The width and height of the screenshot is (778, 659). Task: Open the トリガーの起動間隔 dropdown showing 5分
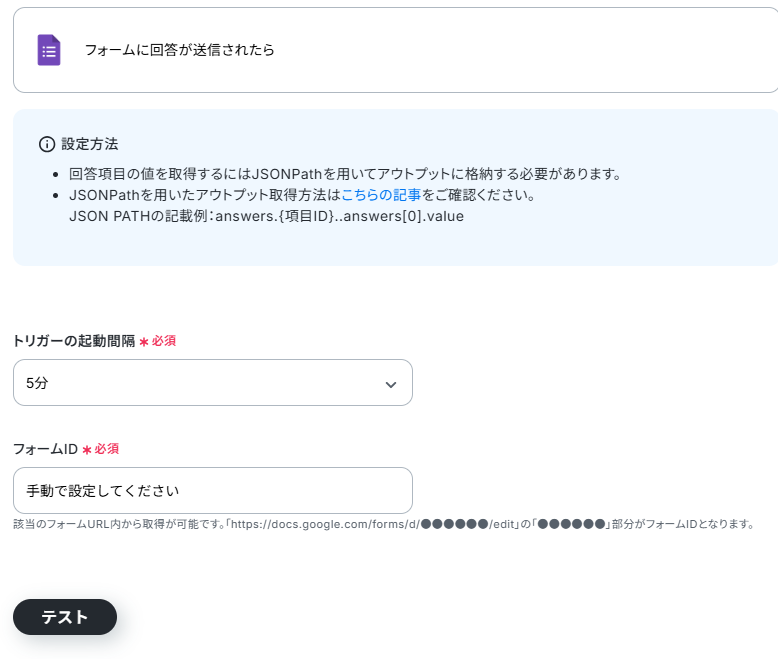[x=213, y=383]
